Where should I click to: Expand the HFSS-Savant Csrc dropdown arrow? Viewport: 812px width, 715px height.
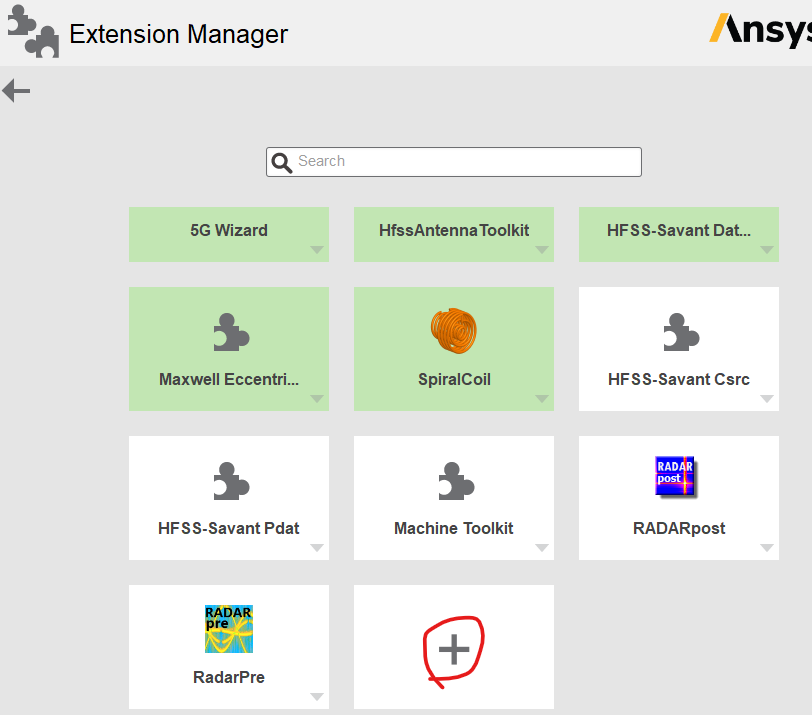pos(767,399)
